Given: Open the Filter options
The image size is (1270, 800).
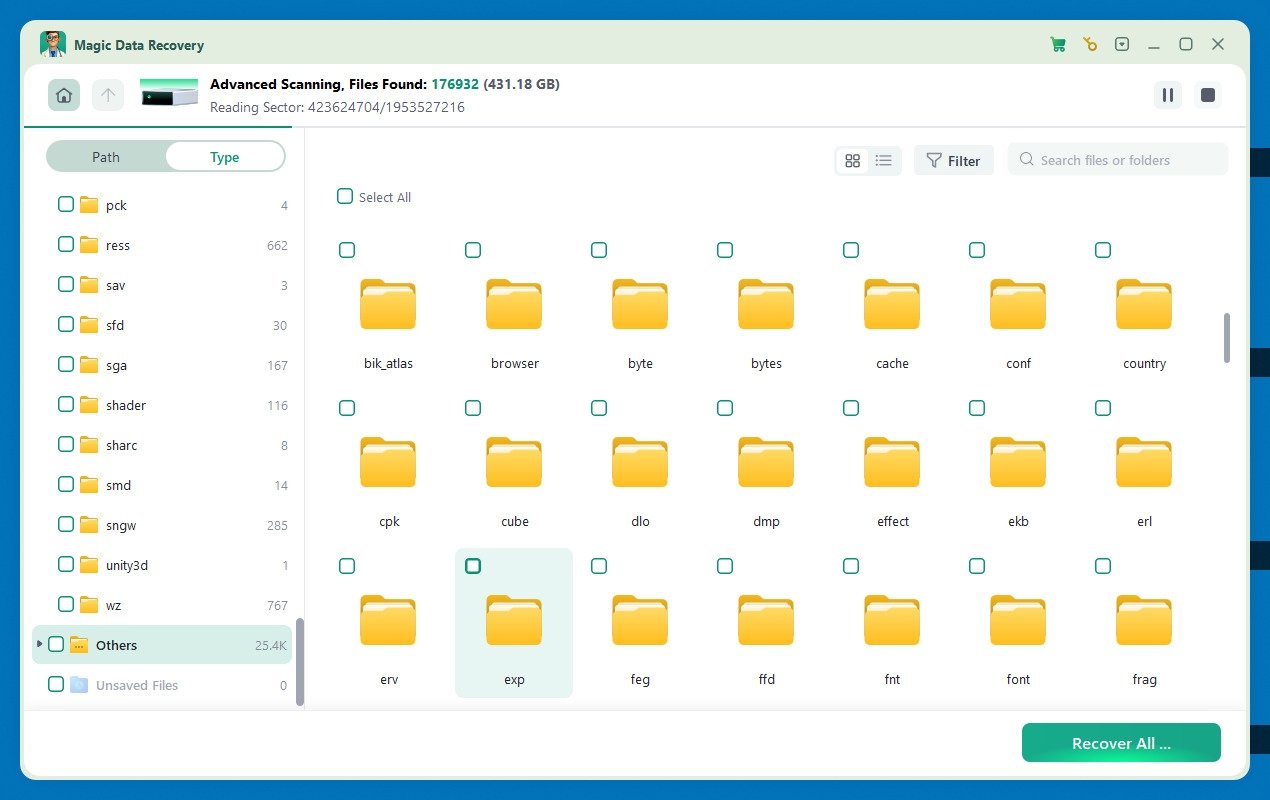Looking at the screenshot, I should coord(953,160).
